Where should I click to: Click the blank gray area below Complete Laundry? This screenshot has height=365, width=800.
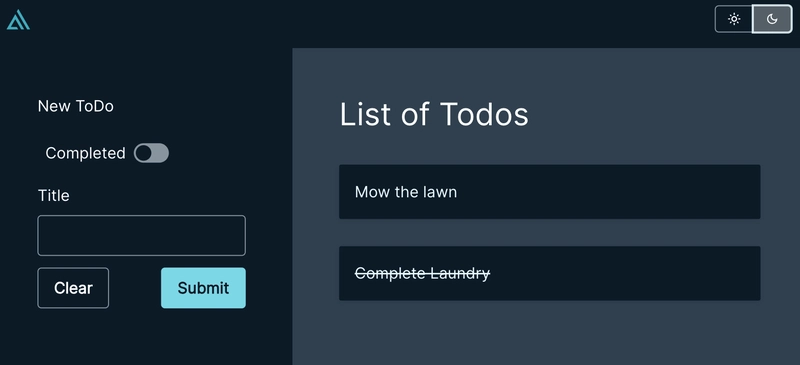pyautogui.click(x=546, y=333)
